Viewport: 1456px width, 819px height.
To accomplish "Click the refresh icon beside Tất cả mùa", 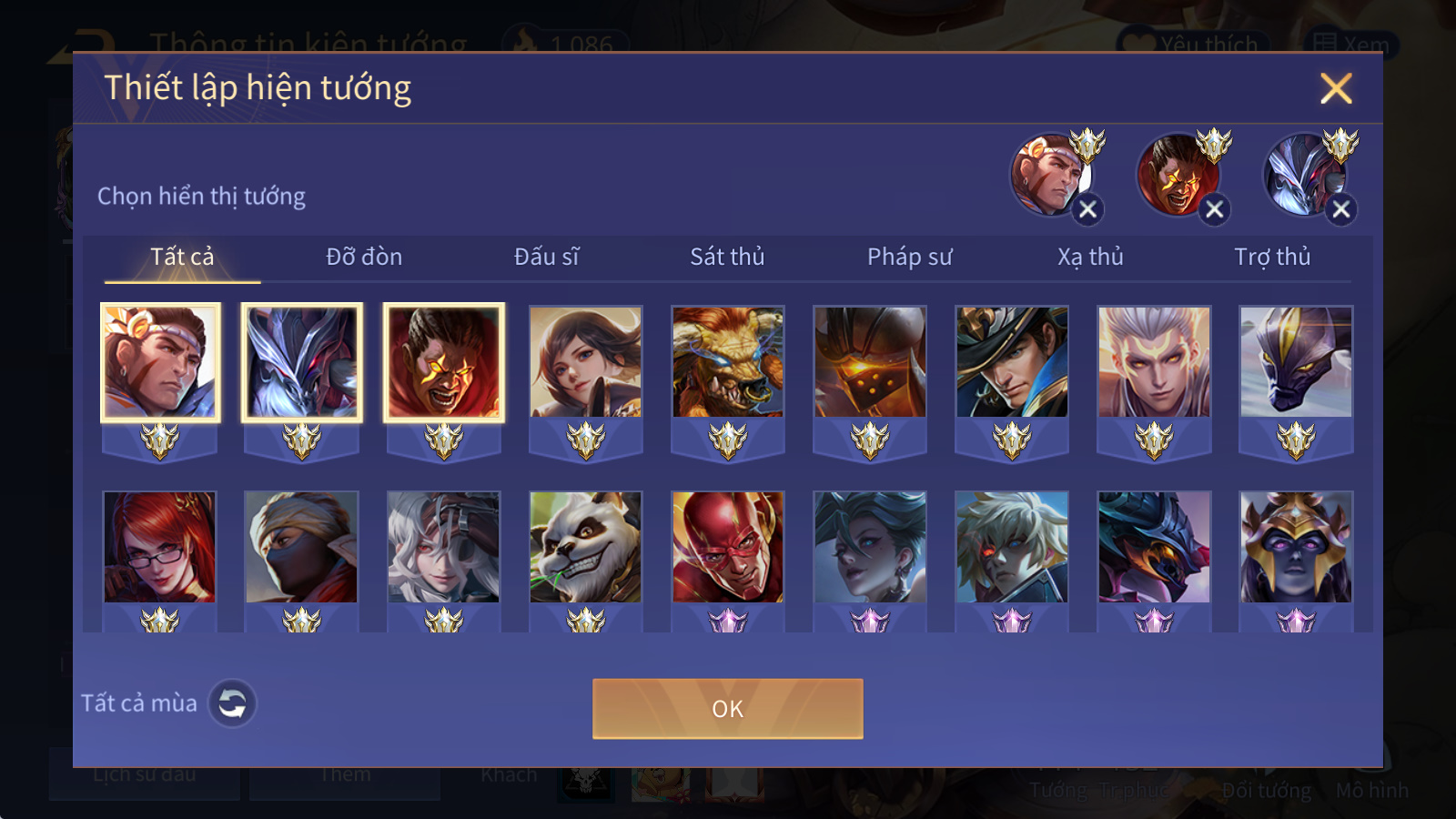I will 232,703.
